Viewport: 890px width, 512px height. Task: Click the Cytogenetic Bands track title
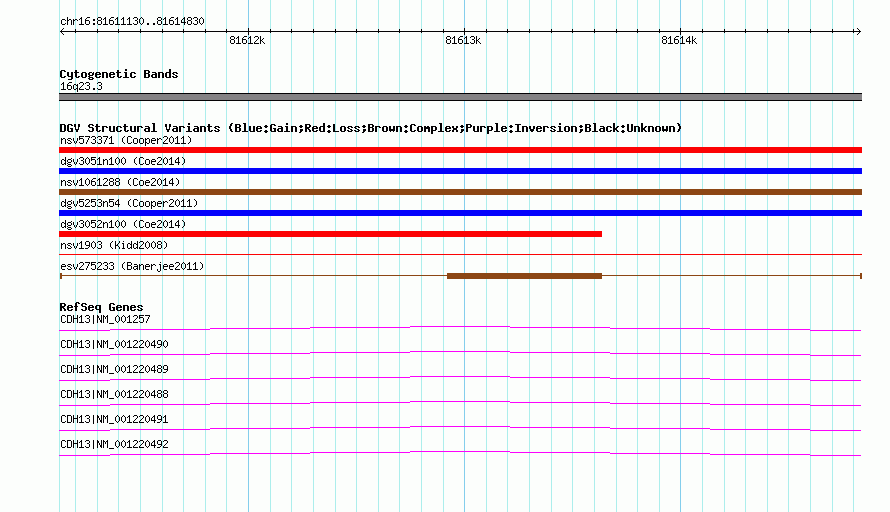click(x=119, y=74)
